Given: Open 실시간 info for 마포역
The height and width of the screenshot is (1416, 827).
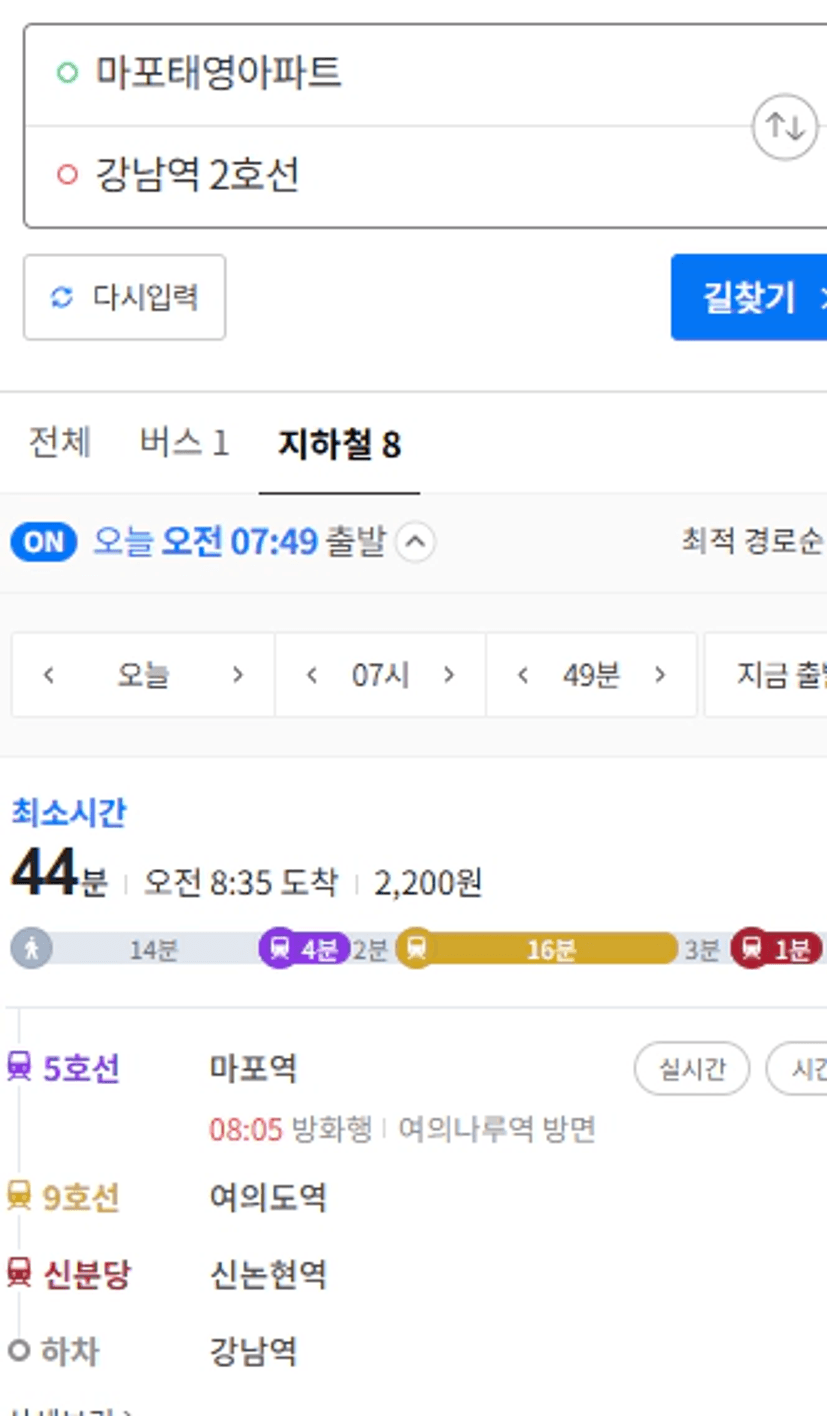Looking at the screenshot, I should [692, 1069].
